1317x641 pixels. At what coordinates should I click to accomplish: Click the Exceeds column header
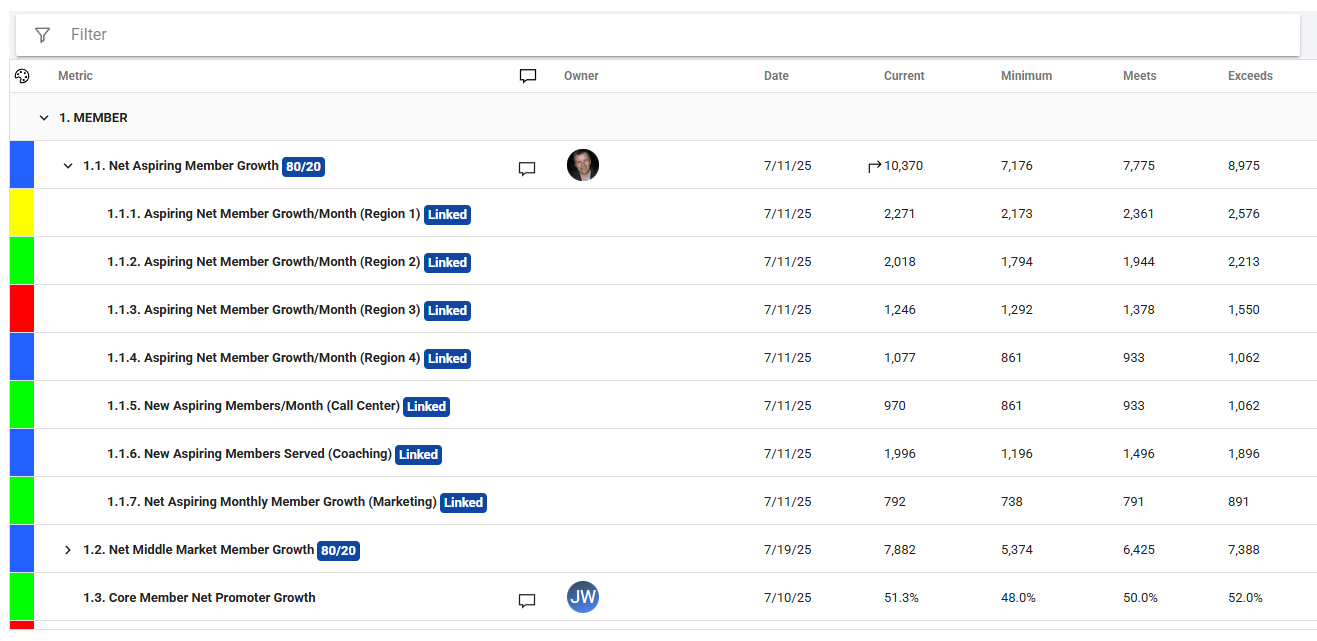[1250, 76]
